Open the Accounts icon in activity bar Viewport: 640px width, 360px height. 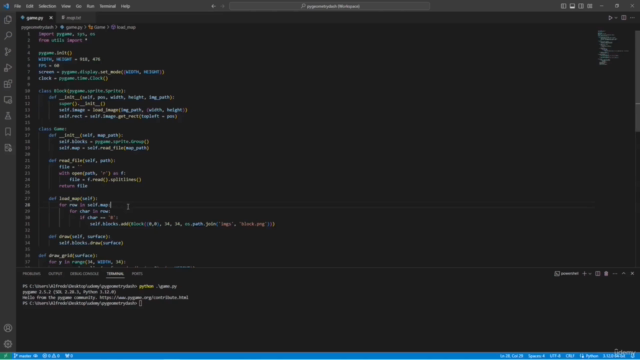(x=8, y=328)
